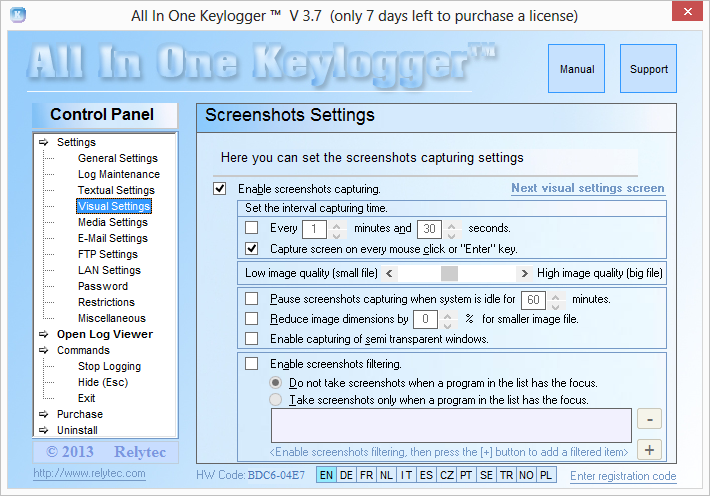Disable the Enable screenshots capturing checkbox

[x=220, y=188]
